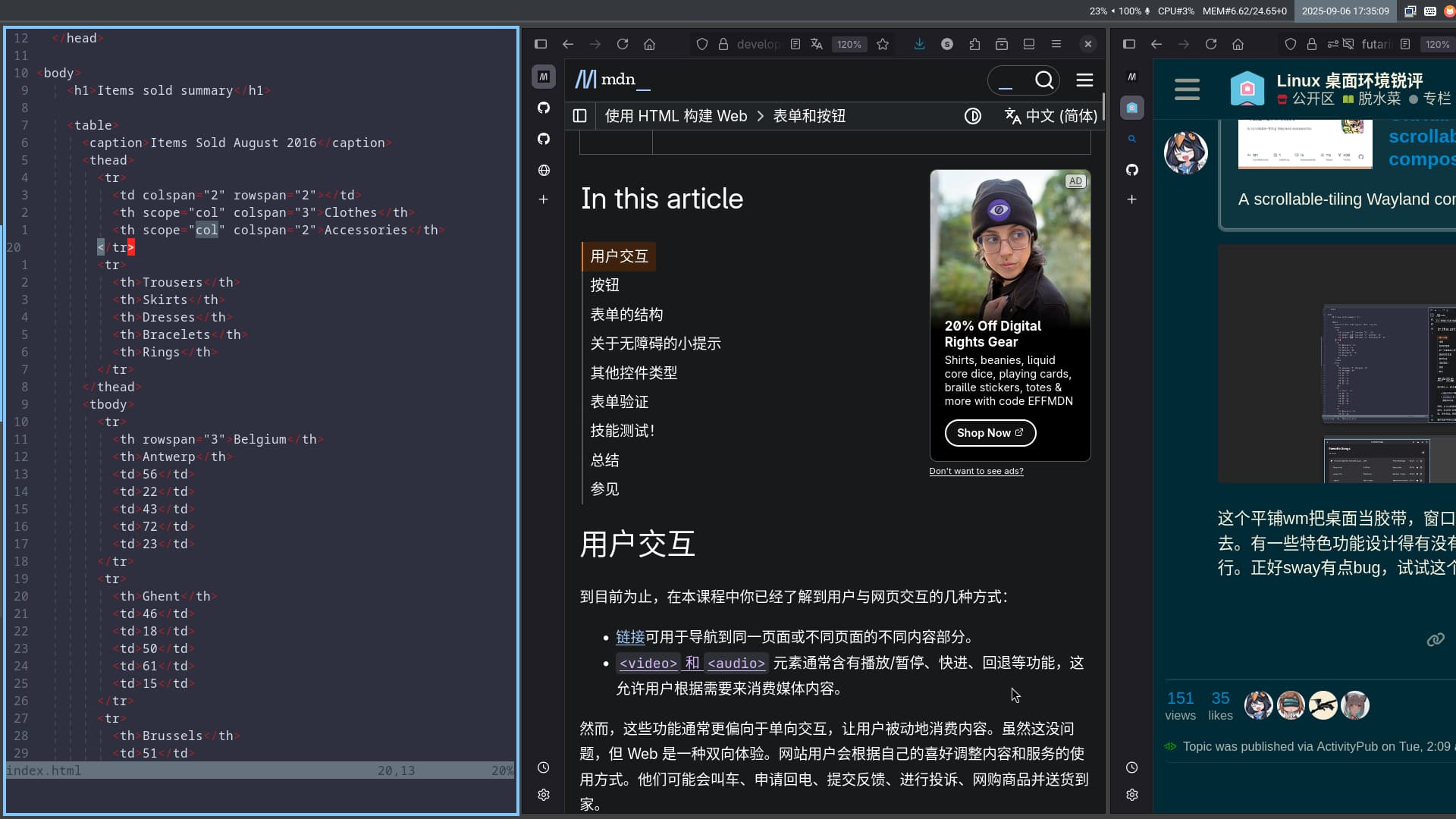Screen dimensions: 1456x819
Task: Open the 链接 hyperlink in article
Action: (630, 637)
